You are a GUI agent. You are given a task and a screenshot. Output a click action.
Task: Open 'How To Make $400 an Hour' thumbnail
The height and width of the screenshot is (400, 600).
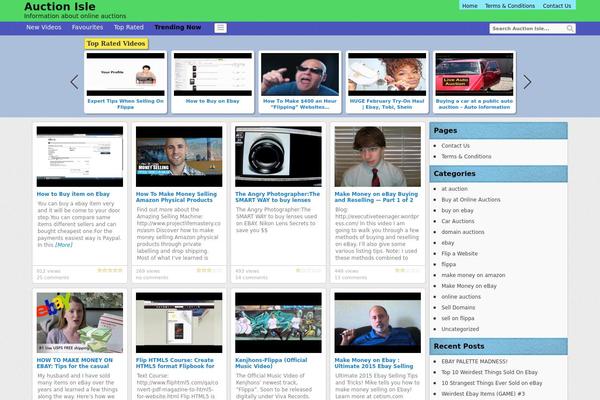pyautogui.click(x=300, y=74)
